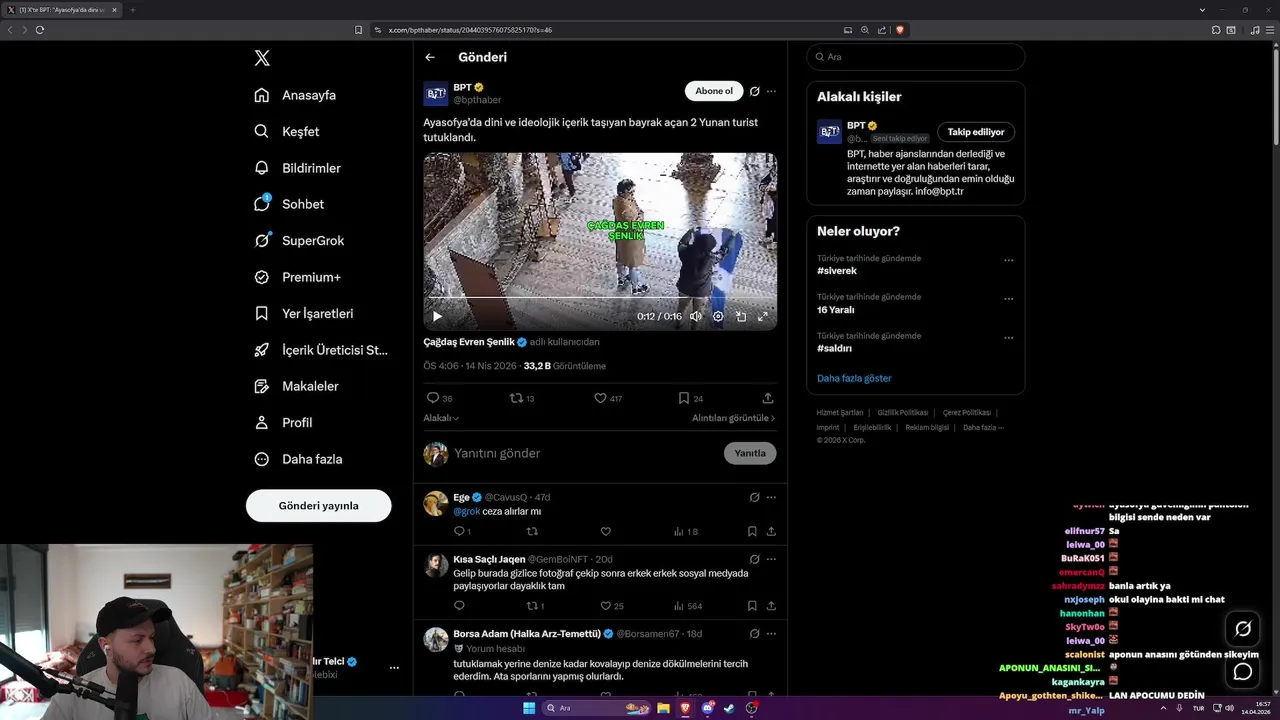
Task: Reply to Kısa Saçlı Jaqen's comment
Action: pos(459,606)
